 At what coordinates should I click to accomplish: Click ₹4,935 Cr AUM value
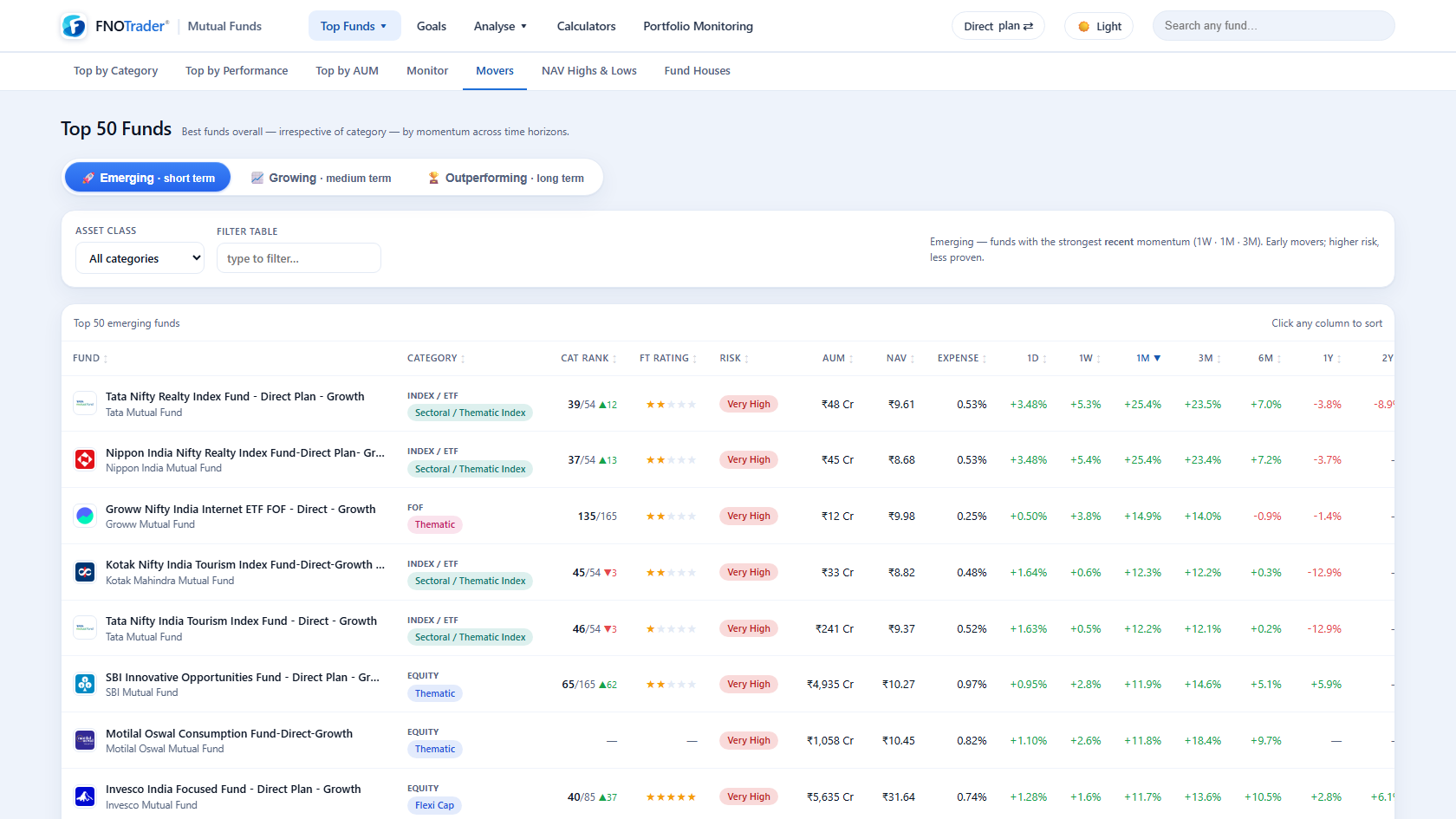tap(830, 685)
